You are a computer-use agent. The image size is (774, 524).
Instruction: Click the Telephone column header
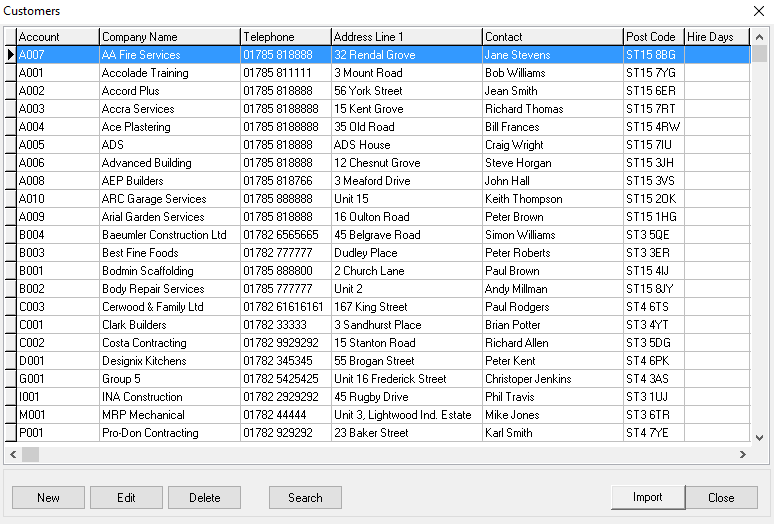point(286,37)
